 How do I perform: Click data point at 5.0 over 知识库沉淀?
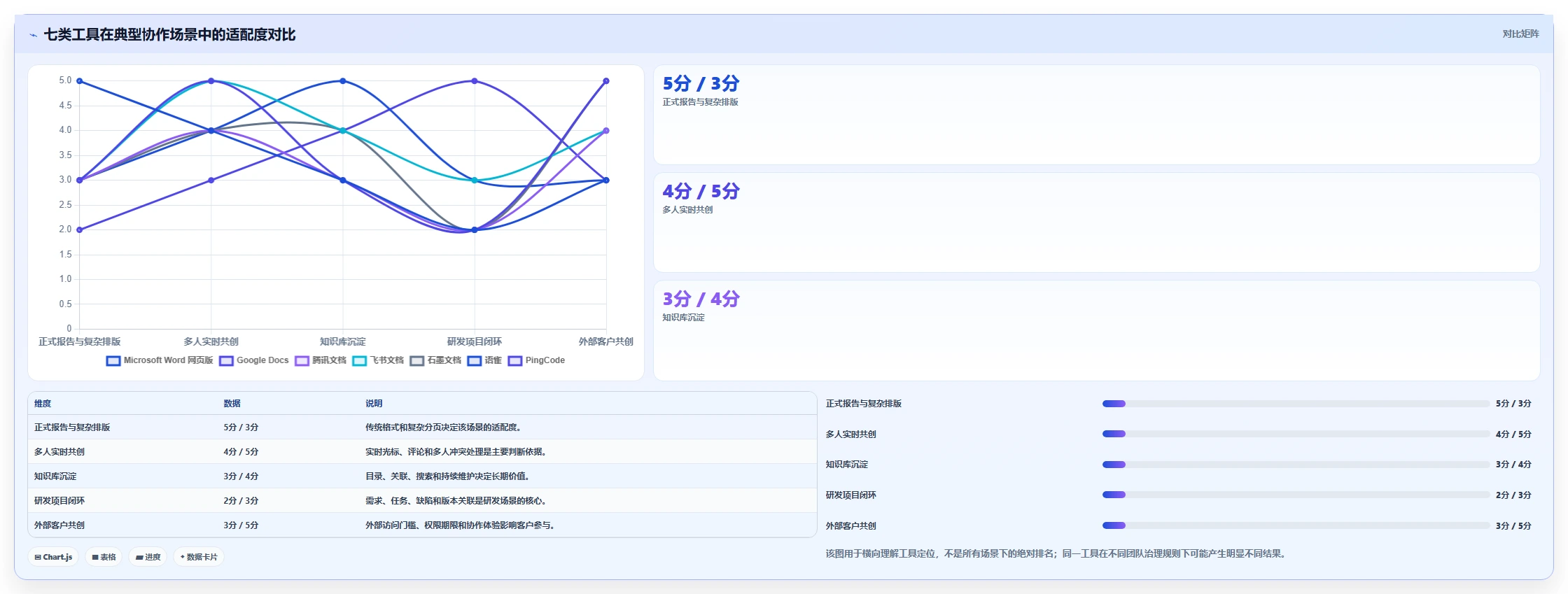343,81
